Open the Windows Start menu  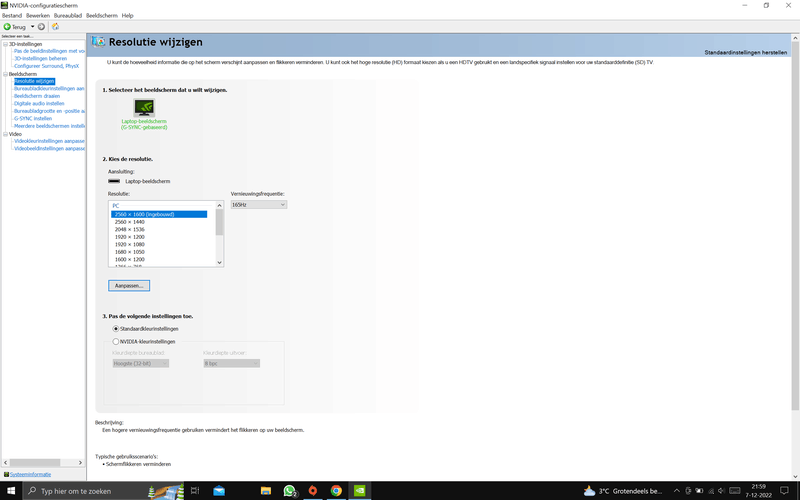tap(11, 491)
